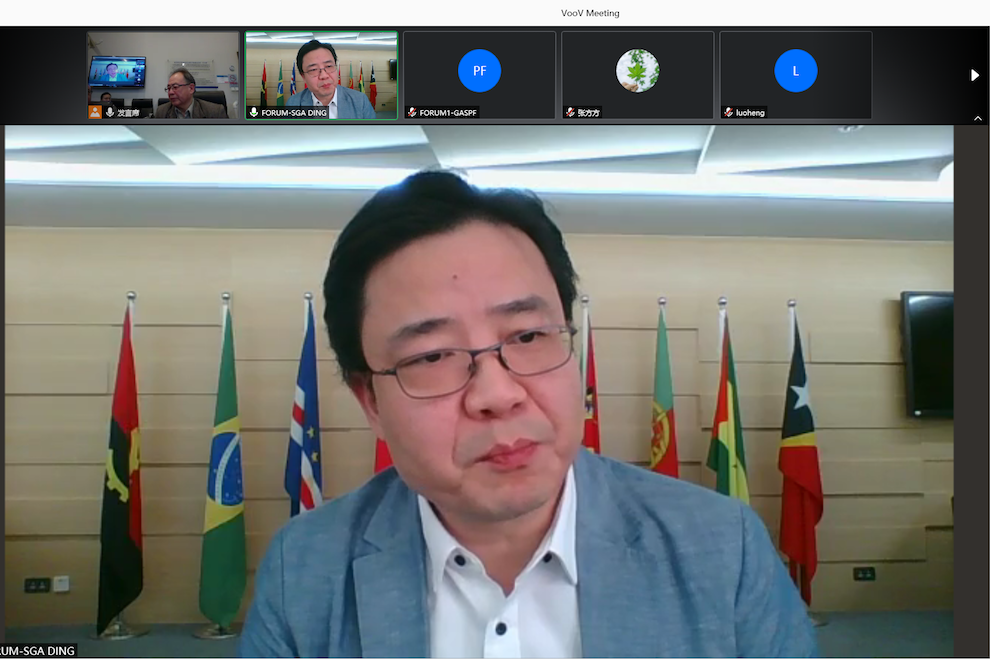Image resolution: width=990 pixels, height=659 pixels.
Task: Click the main speaker video area
Action: point(480,400)
